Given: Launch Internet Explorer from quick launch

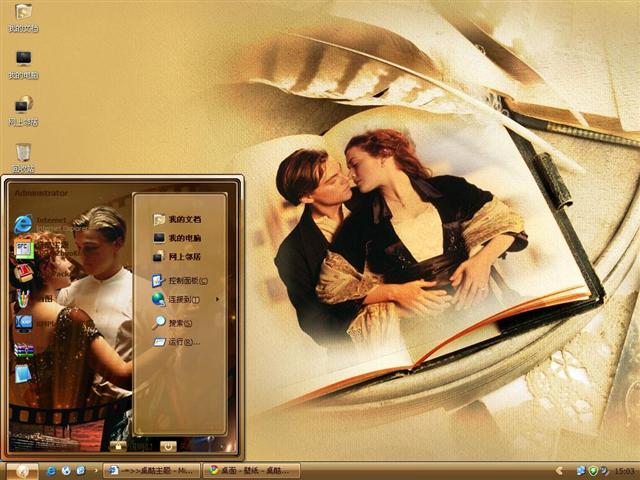Looking at the screenshot, I should click(x=51, y=471).
